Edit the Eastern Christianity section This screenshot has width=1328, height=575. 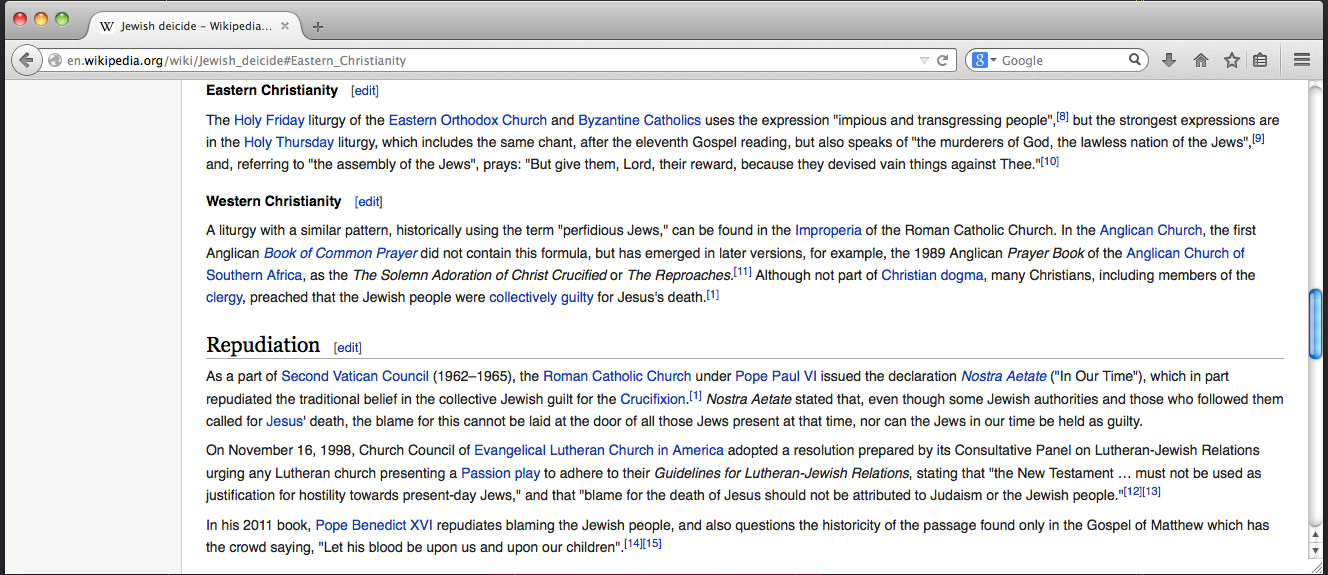[365, 91]
